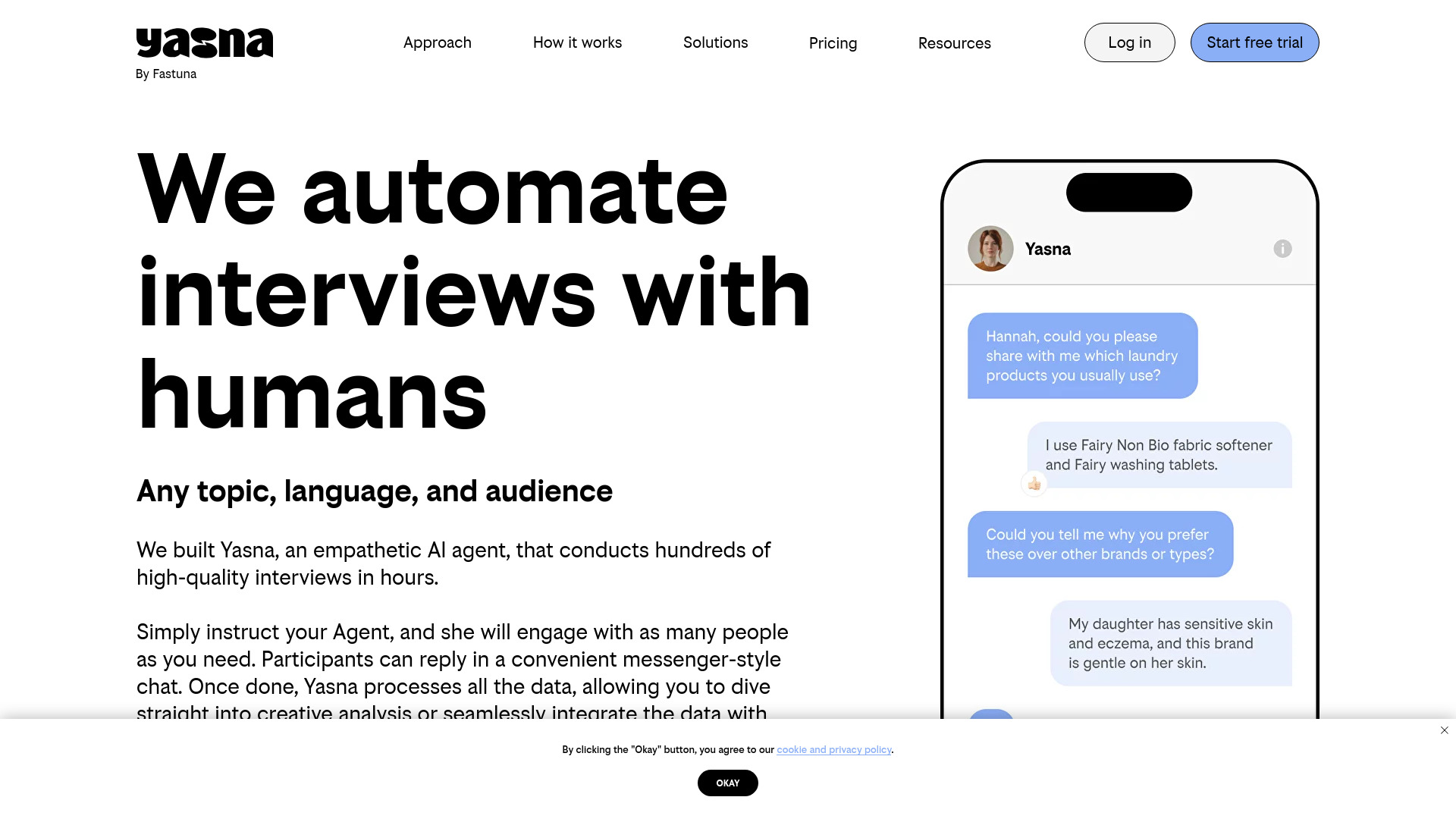Image resolution: width=1456 pixels, height=819 pixels.
Task: Click the close button on cookie banner
Action: [1444, 730]
